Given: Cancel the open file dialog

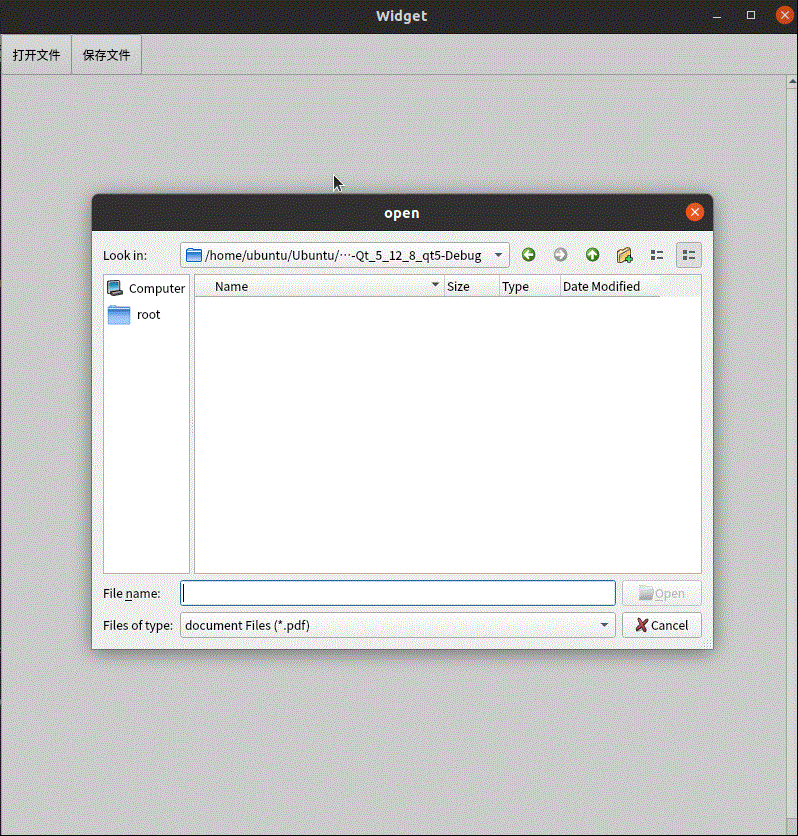Looking at the screenshot, I should (x=662, y=625).
